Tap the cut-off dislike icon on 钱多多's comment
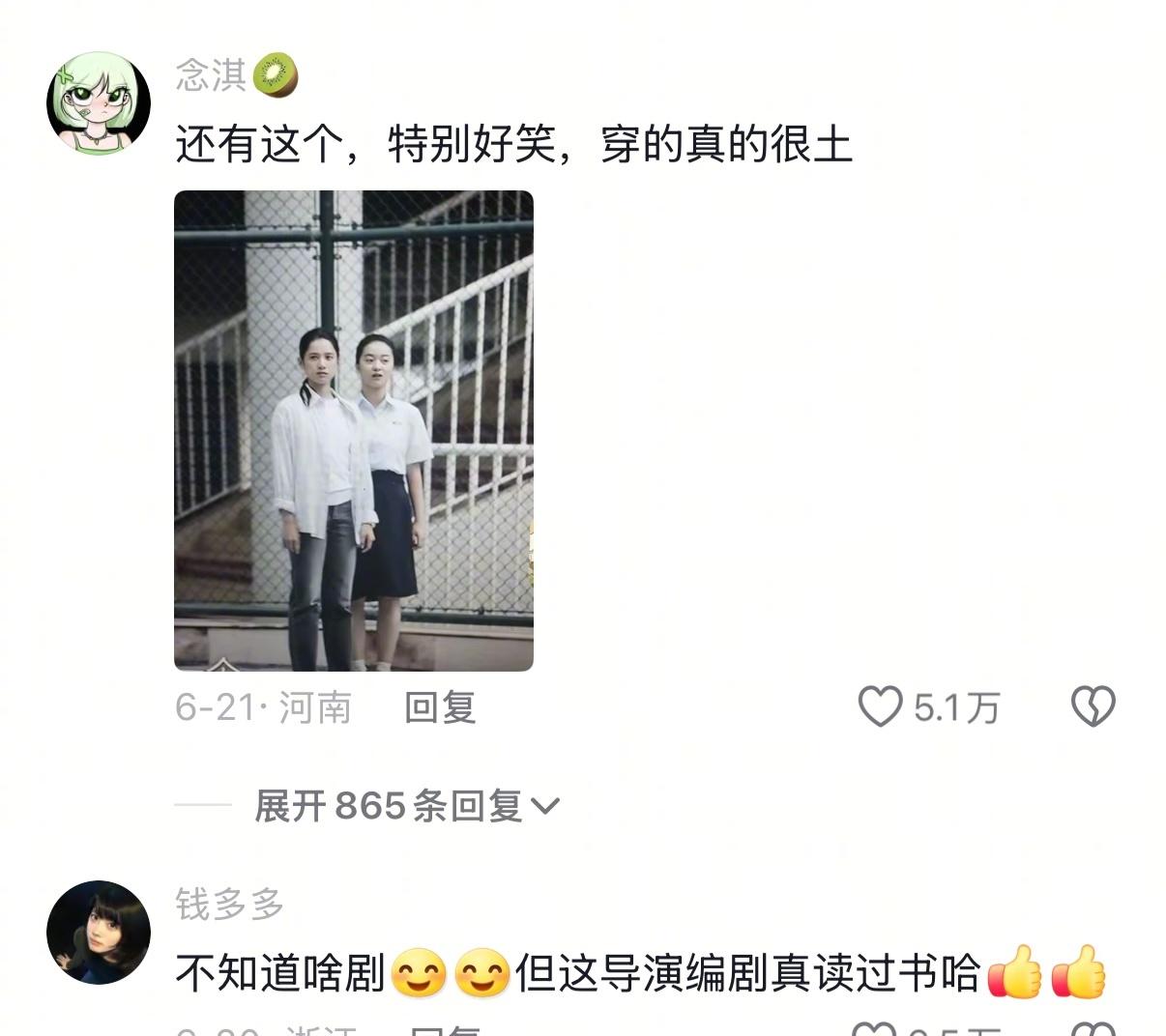Viewport: 1166px width, 1036px height. [x=1093, y=1027]
